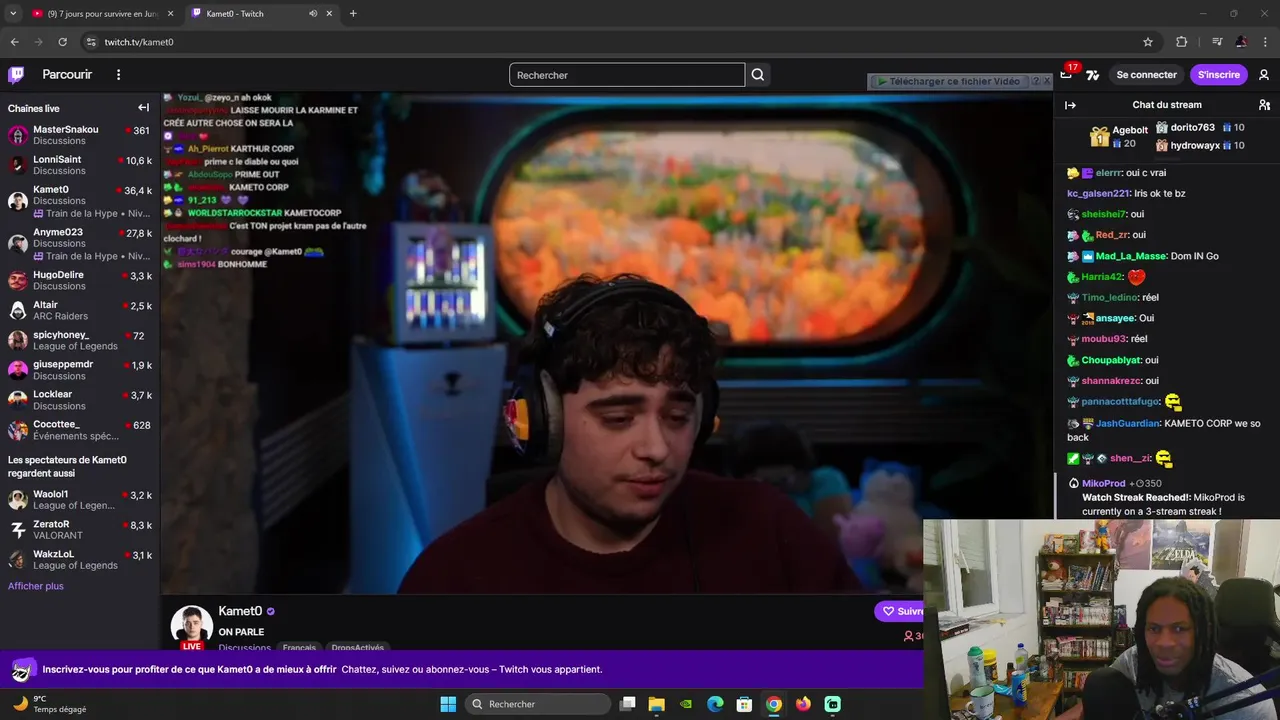1280x720 pixels.
Task: Click Discussions category under ON PARLE
Action: (x=244, y=648)
